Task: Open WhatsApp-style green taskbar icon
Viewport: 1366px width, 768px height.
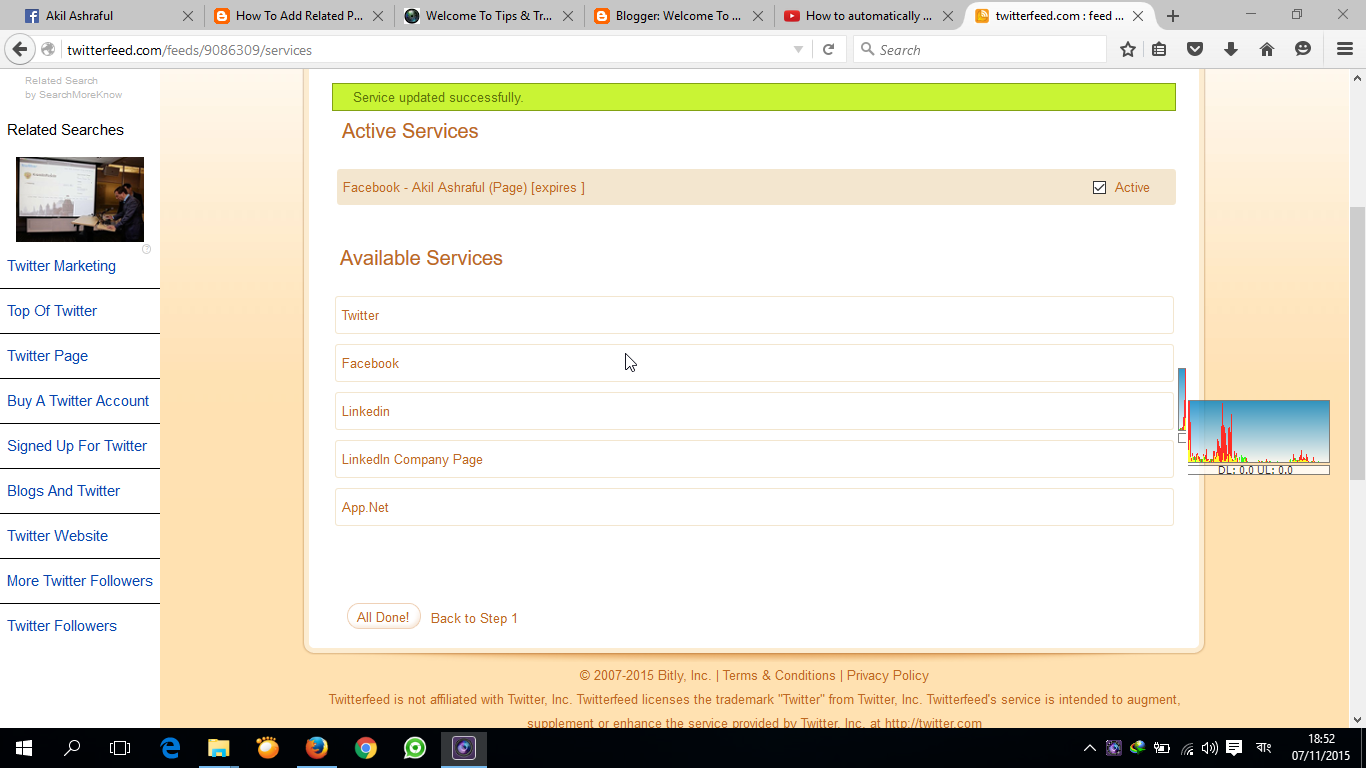Action: point(414,748)
